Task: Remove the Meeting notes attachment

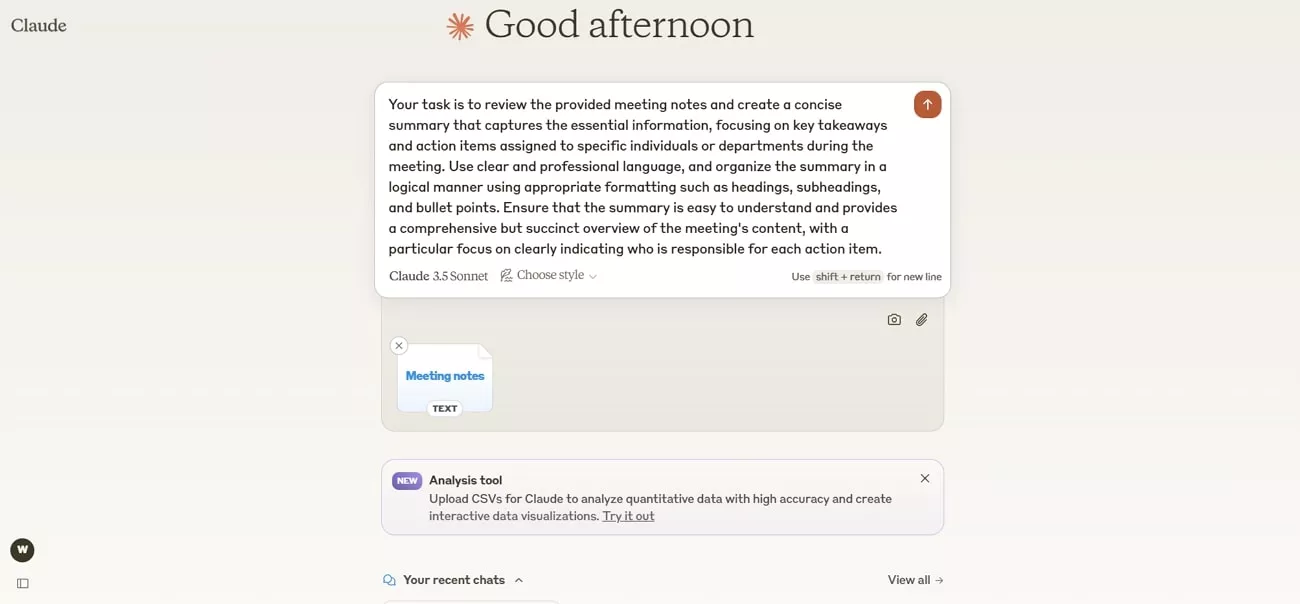Action: point(399,346)
